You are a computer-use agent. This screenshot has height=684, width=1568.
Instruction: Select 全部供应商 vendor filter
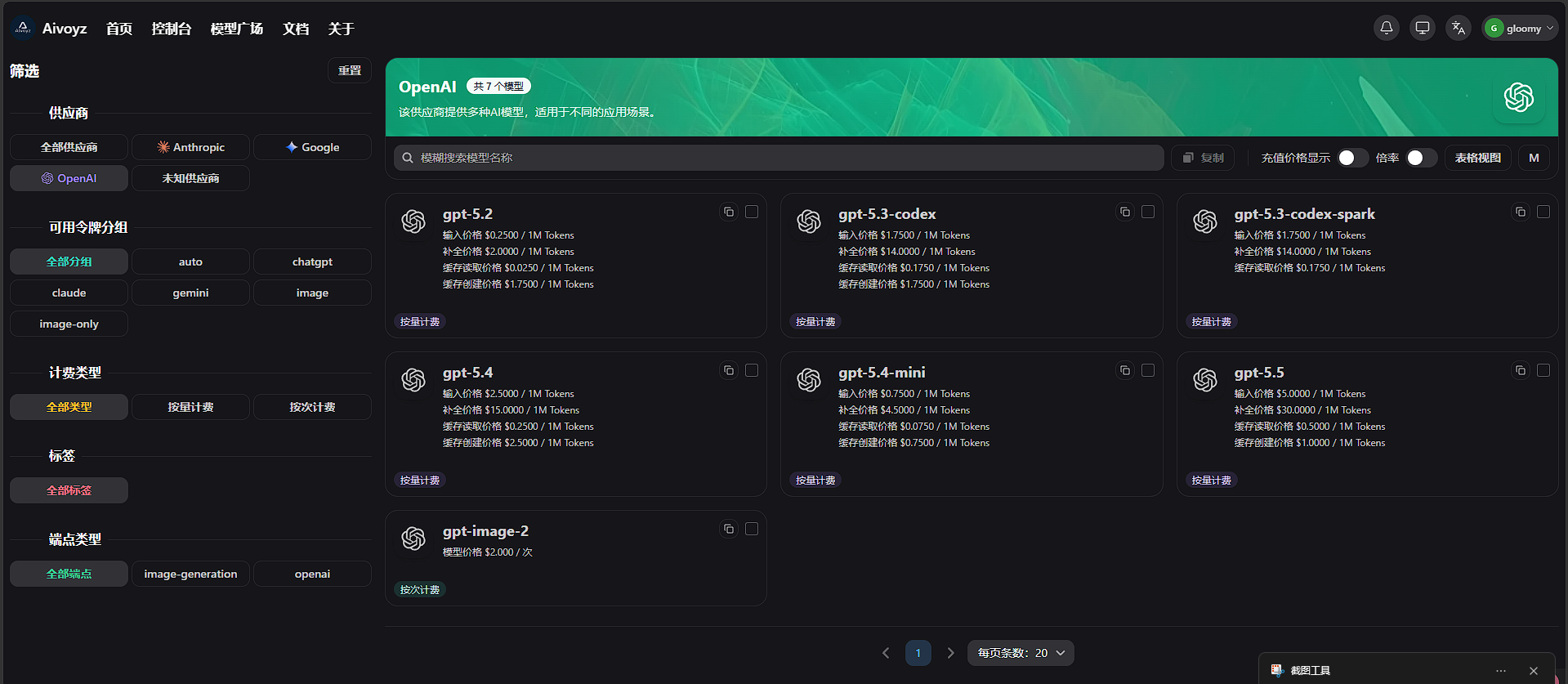click(69, 147)
